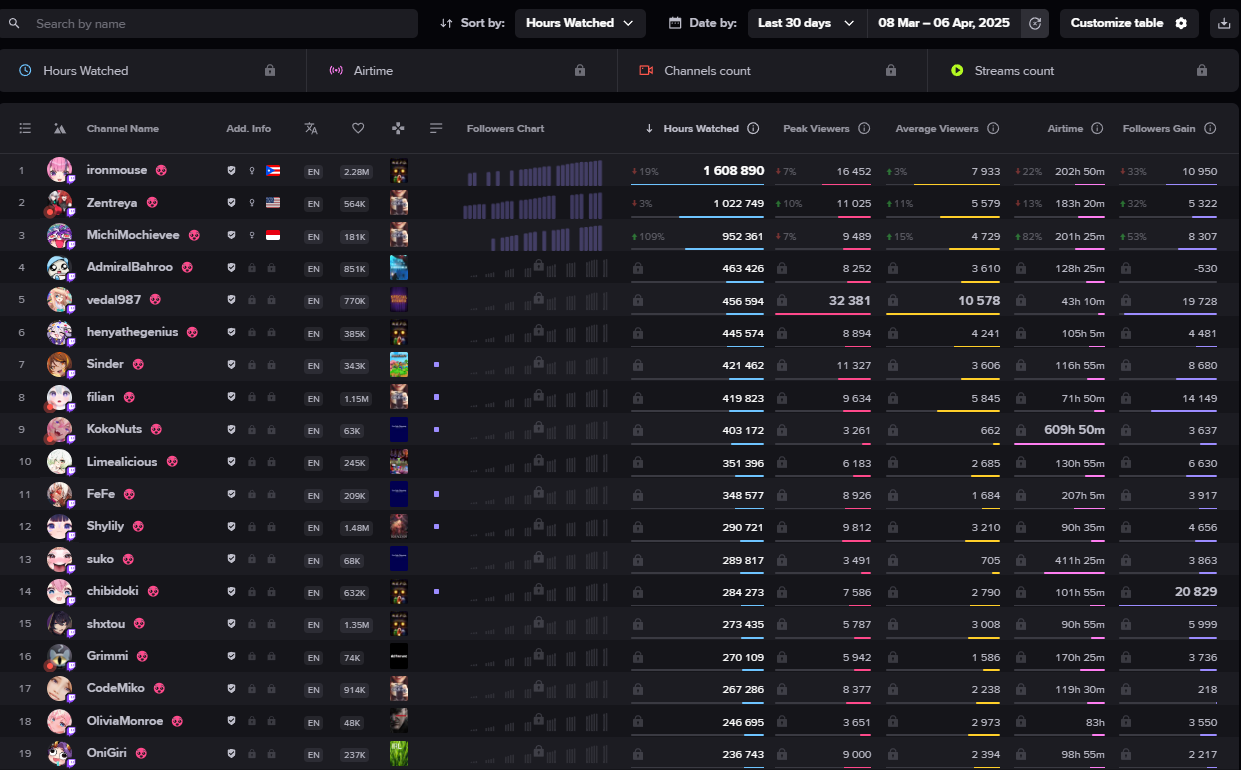Screen dimensions: 1241x770
Task: Click the info icon beside Airtime header
Action: coord(1097,128)
